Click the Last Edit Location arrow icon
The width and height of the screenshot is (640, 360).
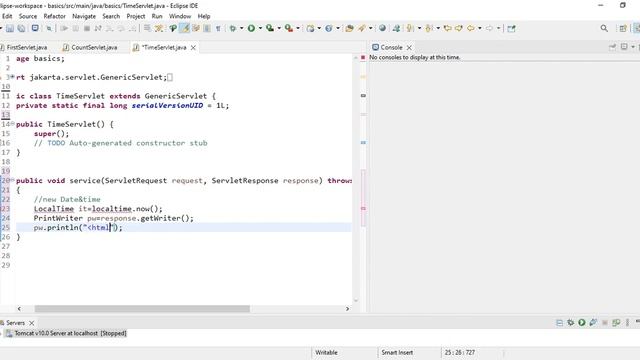tap(448, 28)
